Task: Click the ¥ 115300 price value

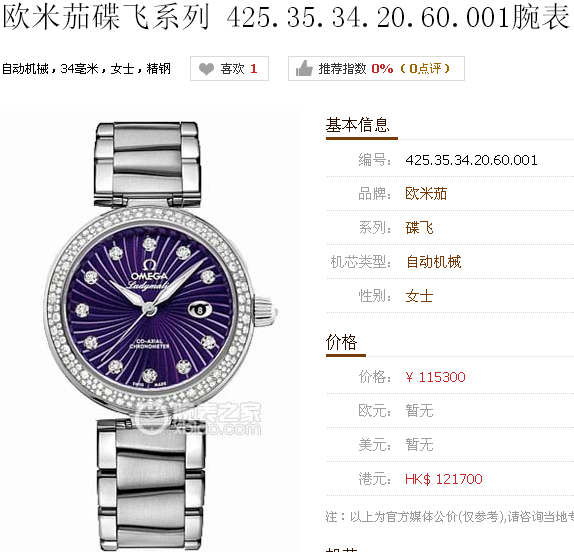Action: coord(435,377)
